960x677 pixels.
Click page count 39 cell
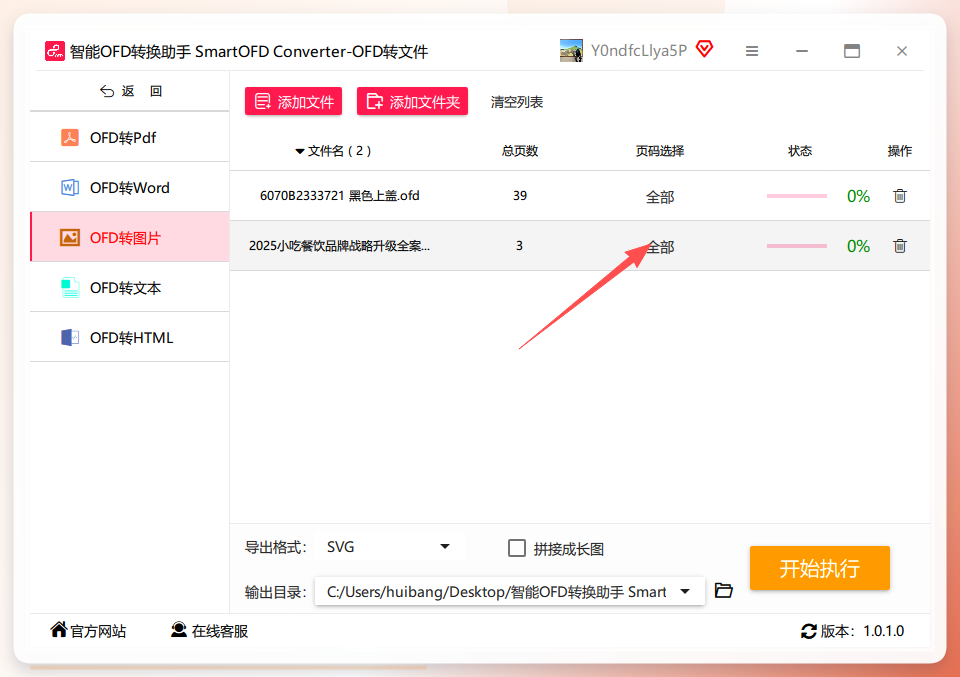[x=520, y=196]
